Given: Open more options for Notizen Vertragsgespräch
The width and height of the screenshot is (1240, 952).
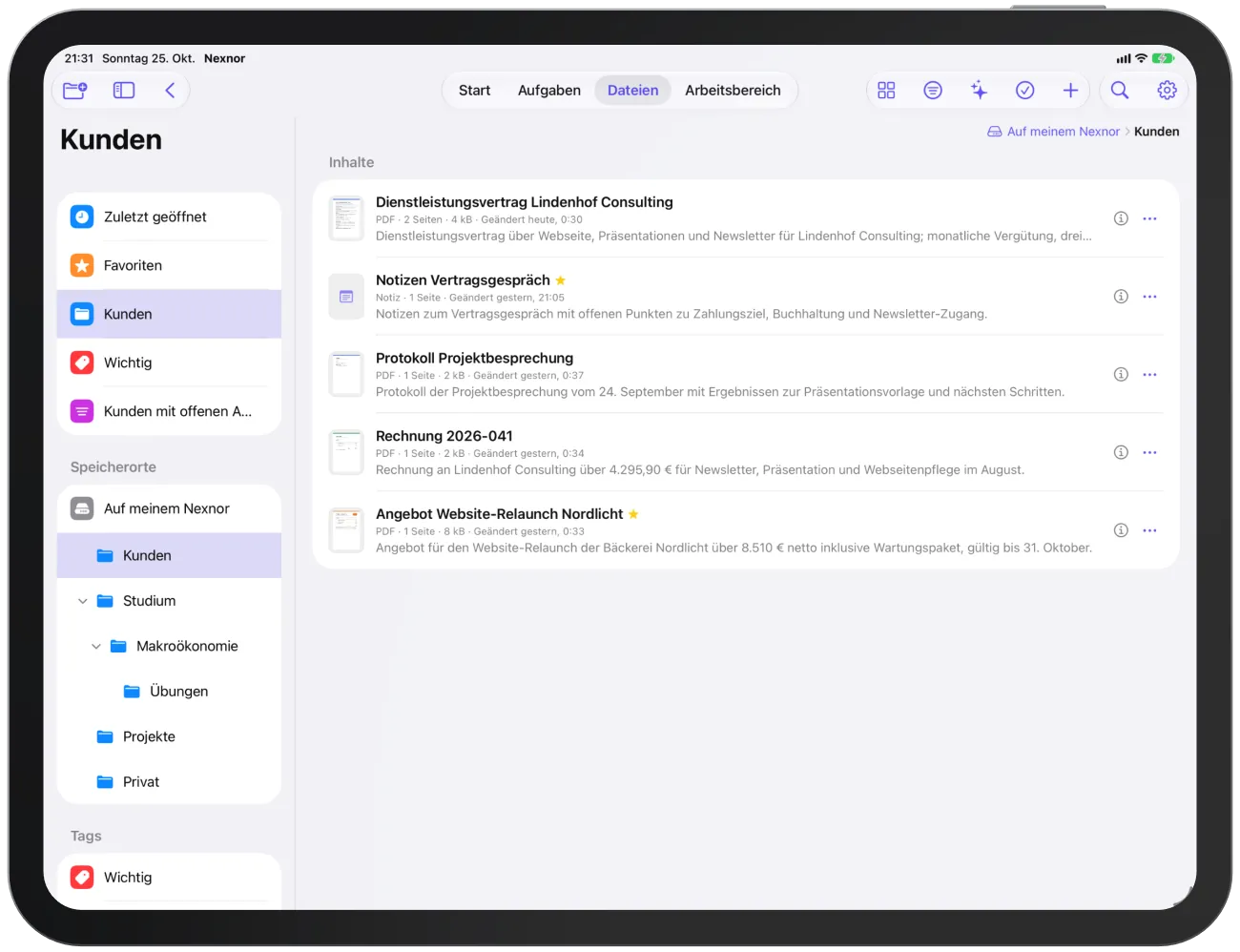Looking at the screenshot, I should pyautogui.click(x=1150, y=297).
